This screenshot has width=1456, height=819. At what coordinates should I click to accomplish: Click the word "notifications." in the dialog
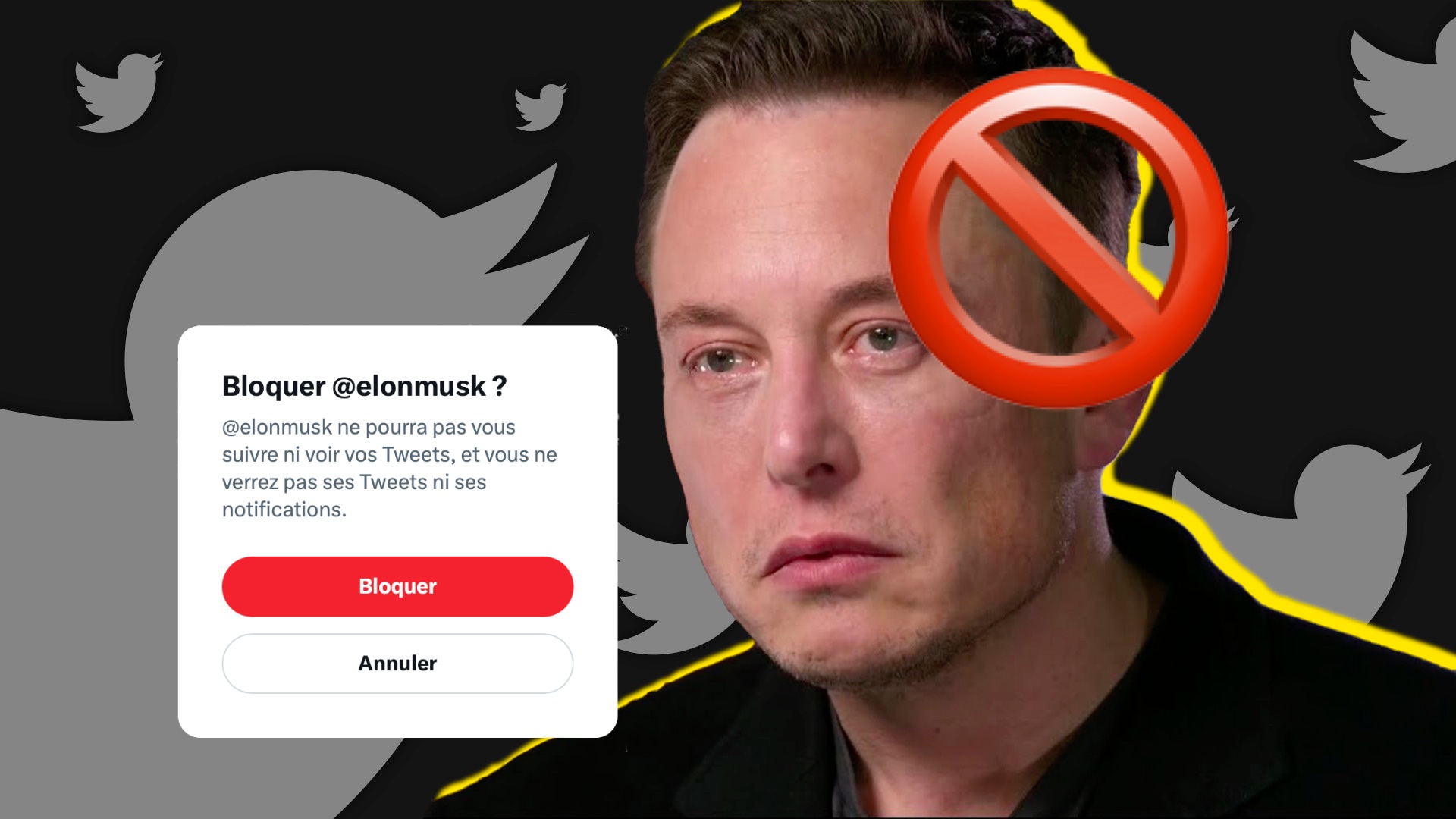(284, 510)
